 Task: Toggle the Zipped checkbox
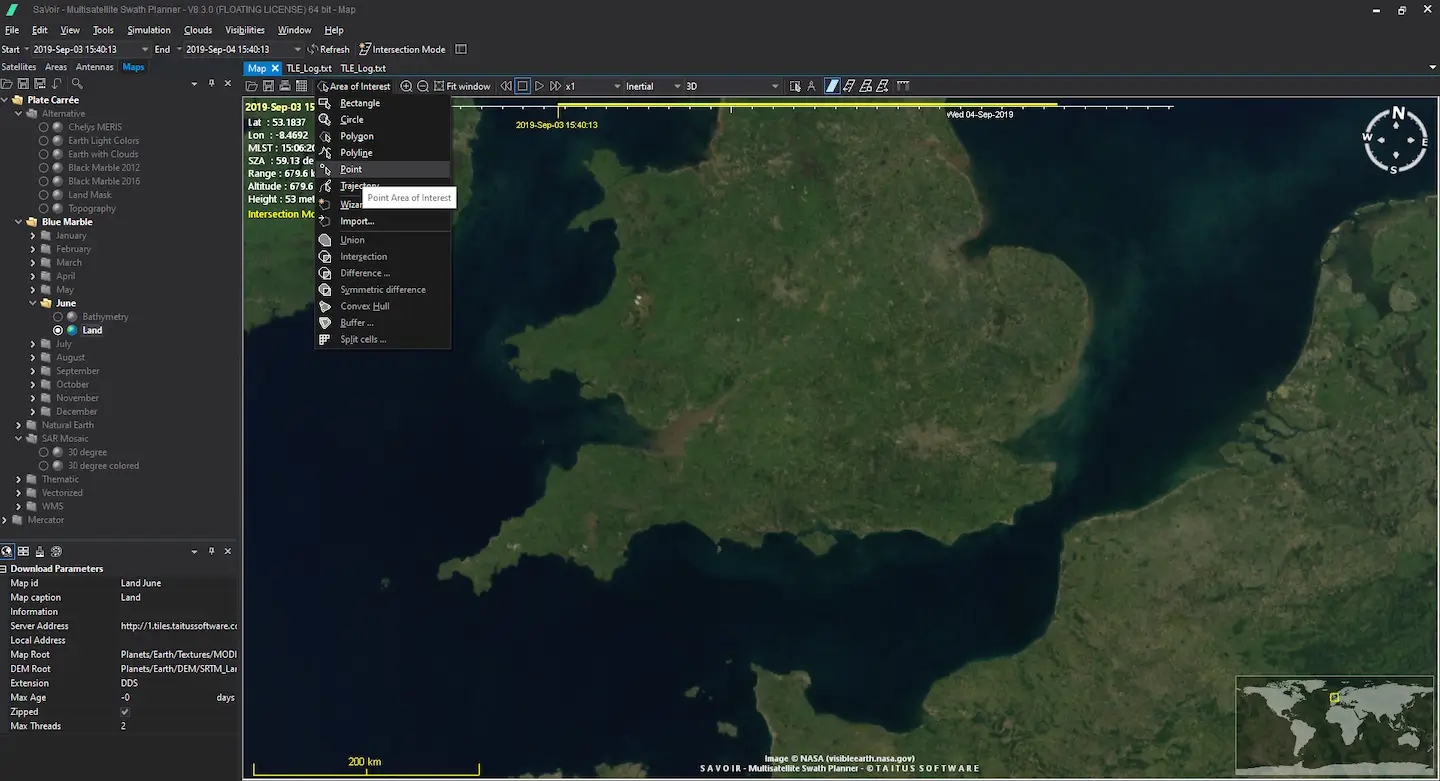[x=125, y=712]
